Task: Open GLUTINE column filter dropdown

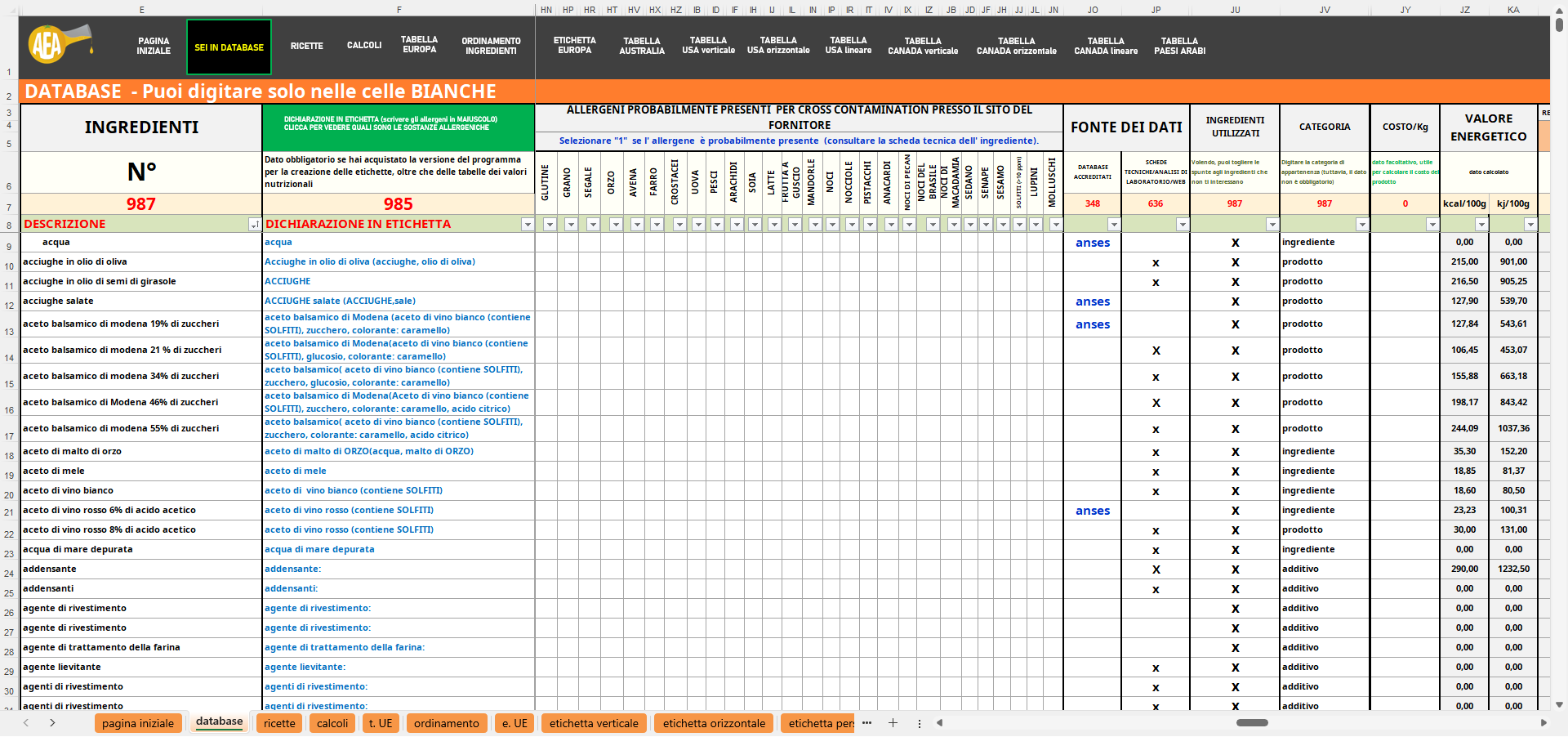Action: tap(550, 225)
